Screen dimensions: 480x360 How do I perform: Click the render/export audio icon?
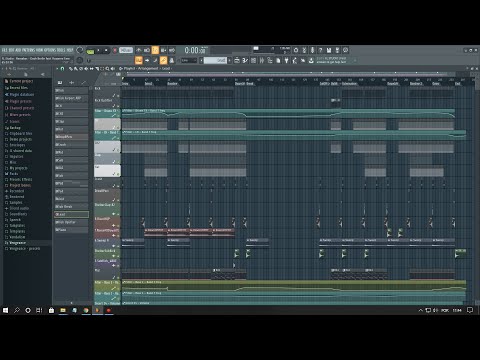coord(337,50)
